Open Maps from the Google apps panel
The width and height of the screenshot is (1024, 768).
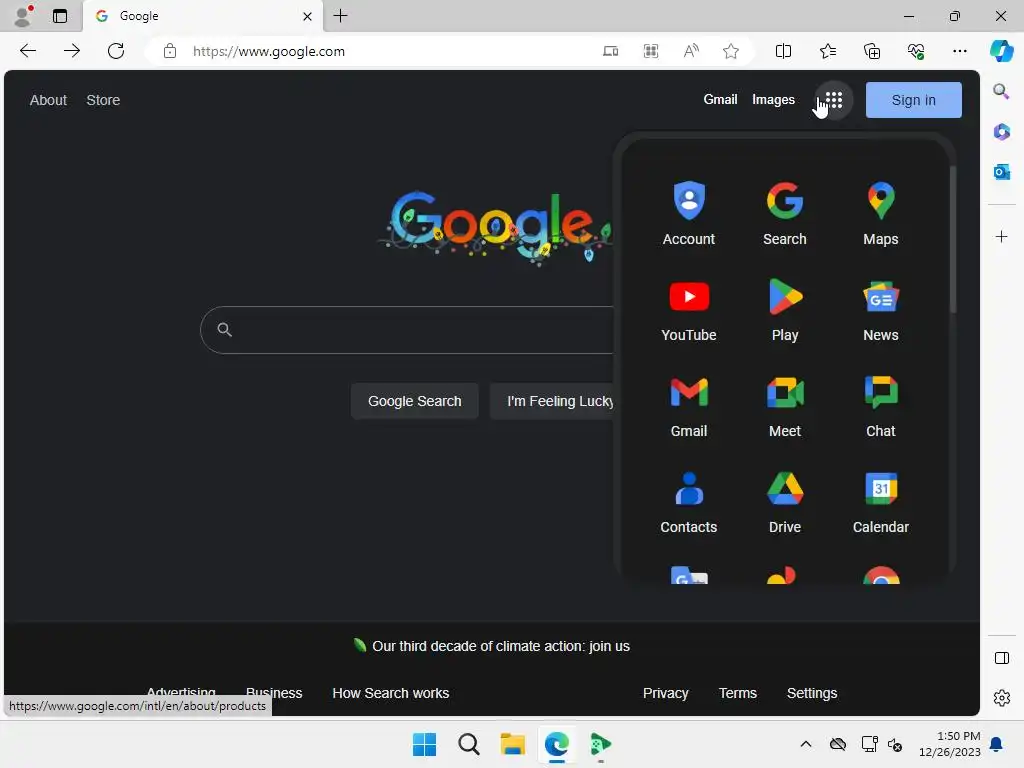(880, 213)
